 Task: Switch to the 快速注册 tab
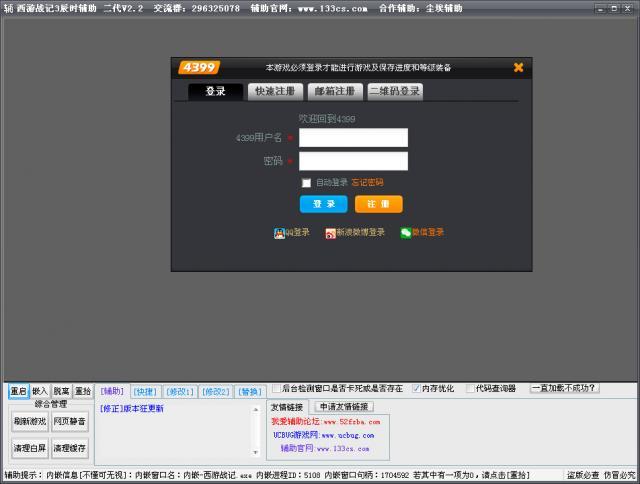click(275, 91)
